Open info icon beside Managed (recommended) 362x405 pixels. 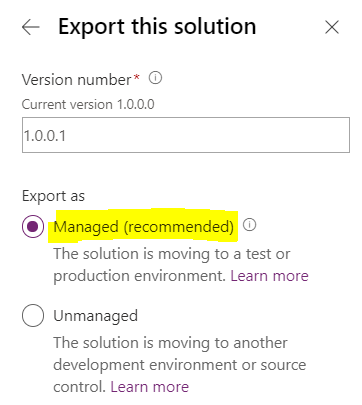[249, 225]
